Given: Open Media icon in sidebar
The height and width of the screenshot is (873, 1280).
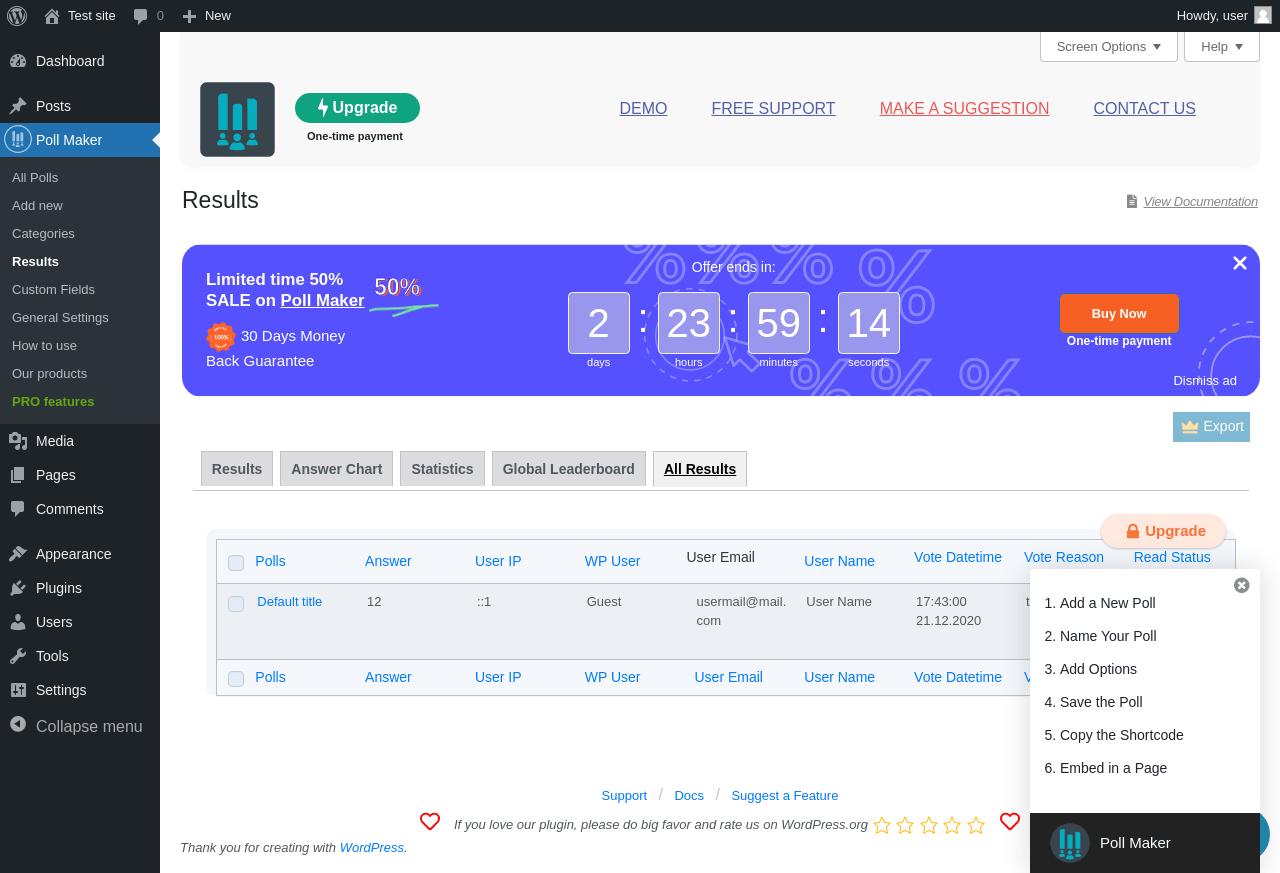Looking at the screenshot, I should 18,441.
